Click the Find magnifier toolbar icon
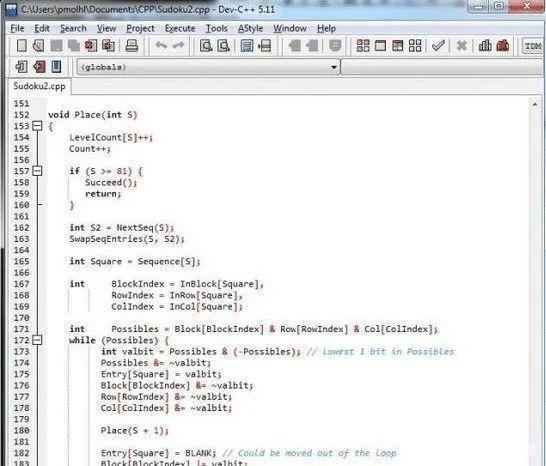546x466 pixels. coord(206,46)
